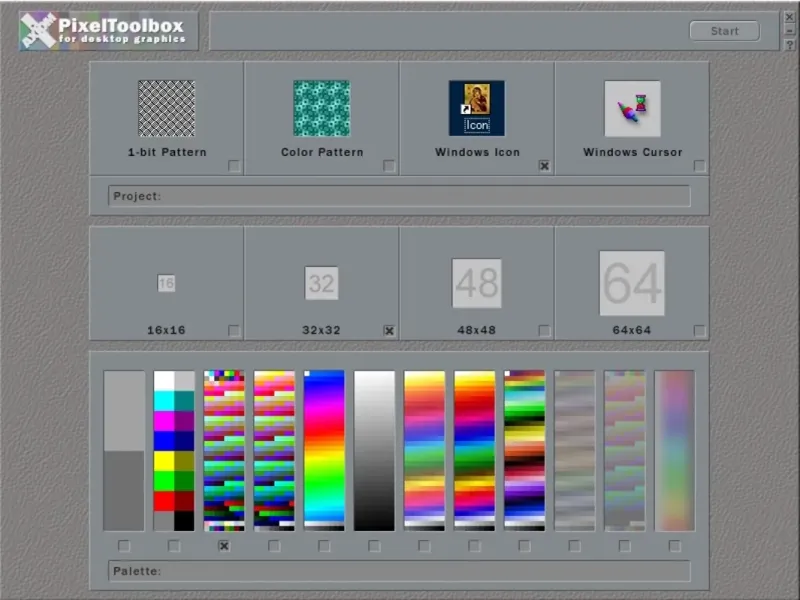Pick the Windows Icon thumbnail
This screenshot has height=600, width=800.
pos(477,108)
